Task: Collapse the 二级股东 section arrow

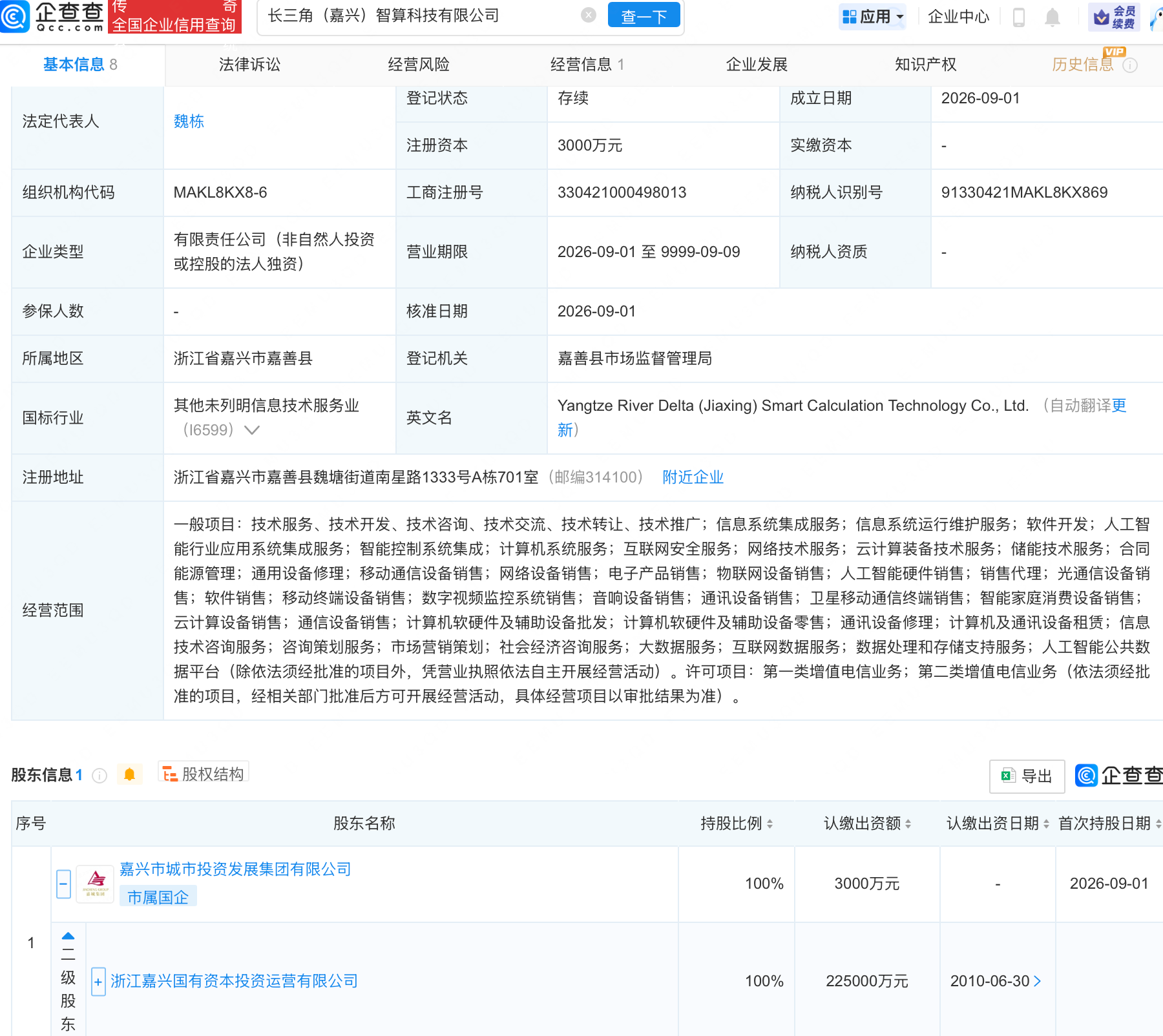Action: coord(68,936)
